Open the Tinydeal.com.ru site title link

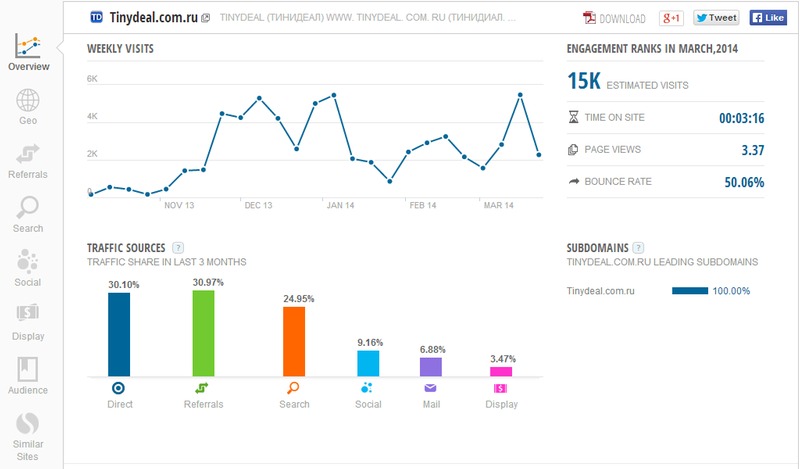[154, 17]
